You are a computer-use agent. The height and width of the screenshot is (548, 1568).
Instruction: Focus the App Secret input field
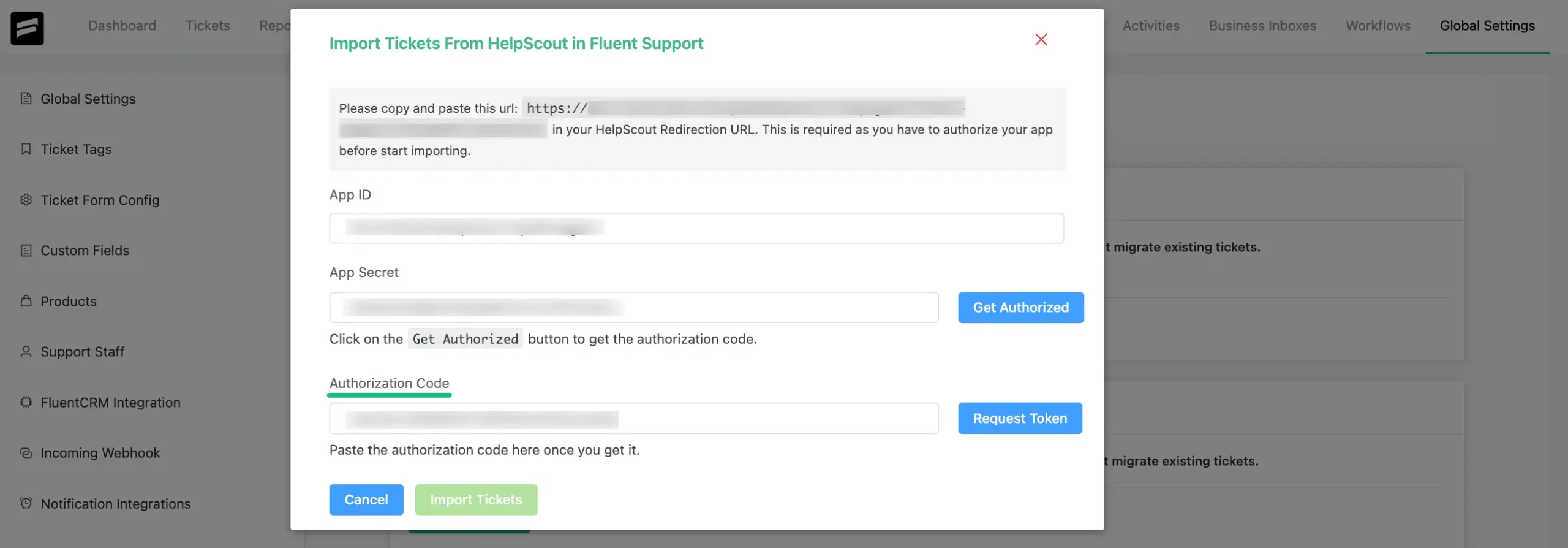click(634, 308)
